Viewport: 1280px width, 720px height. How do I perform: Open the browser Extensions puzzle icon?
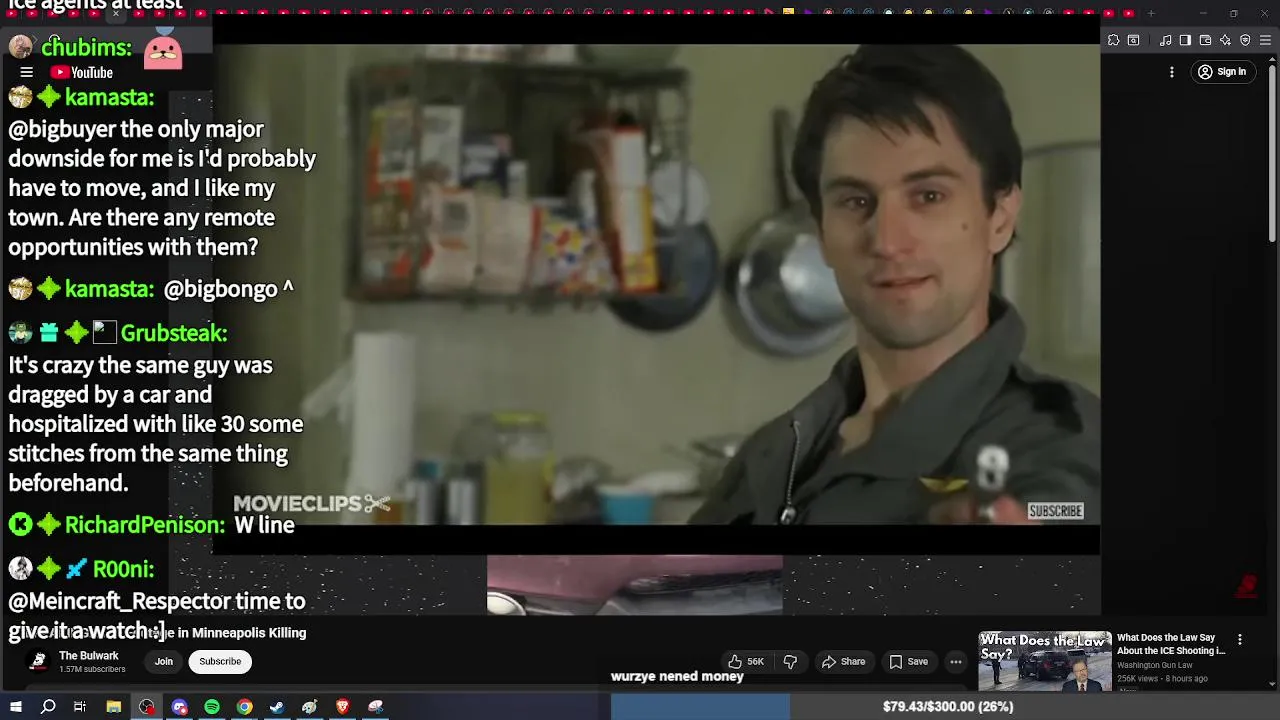[1113, 40]
